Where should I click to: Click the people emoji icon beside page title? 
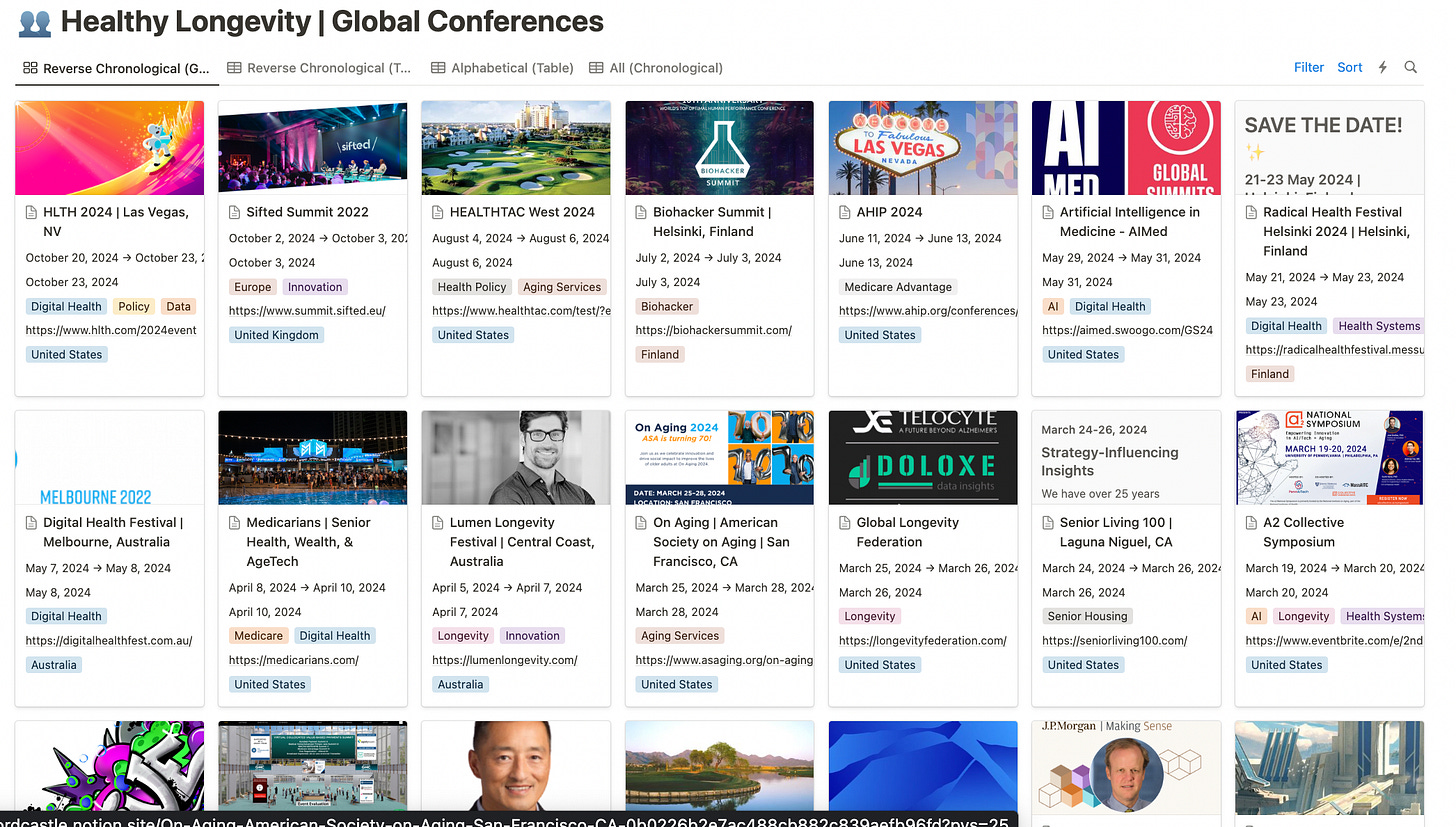[35, 21]
